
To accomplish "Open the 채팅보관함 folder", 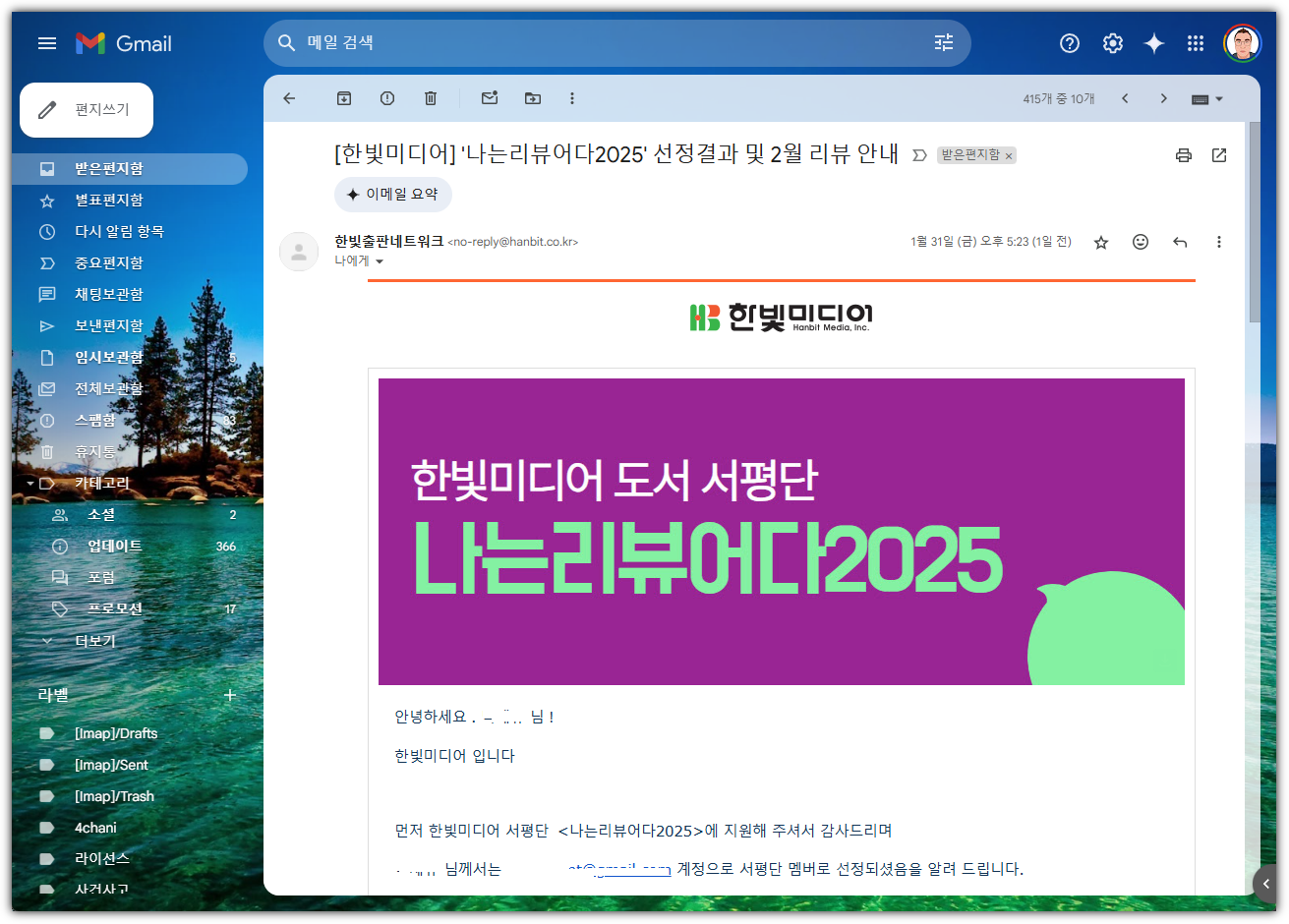I will point(130,295).
